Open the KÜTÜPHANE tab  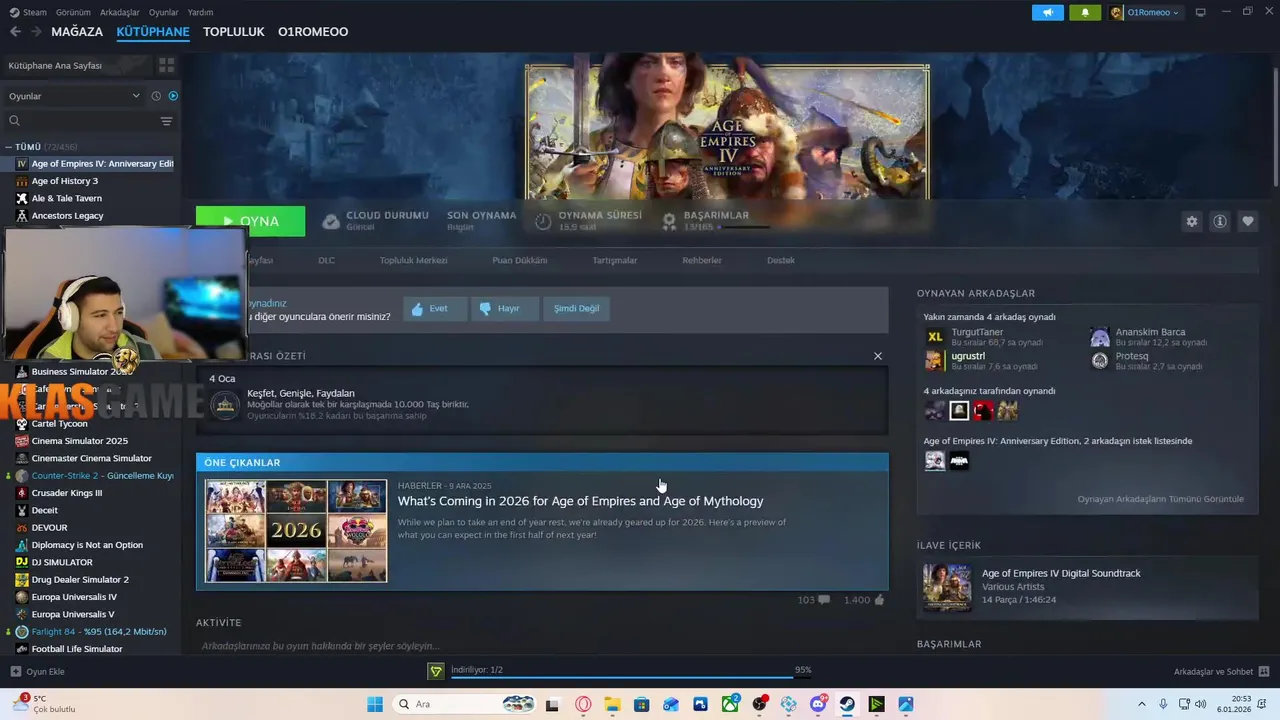click(153, 32)
